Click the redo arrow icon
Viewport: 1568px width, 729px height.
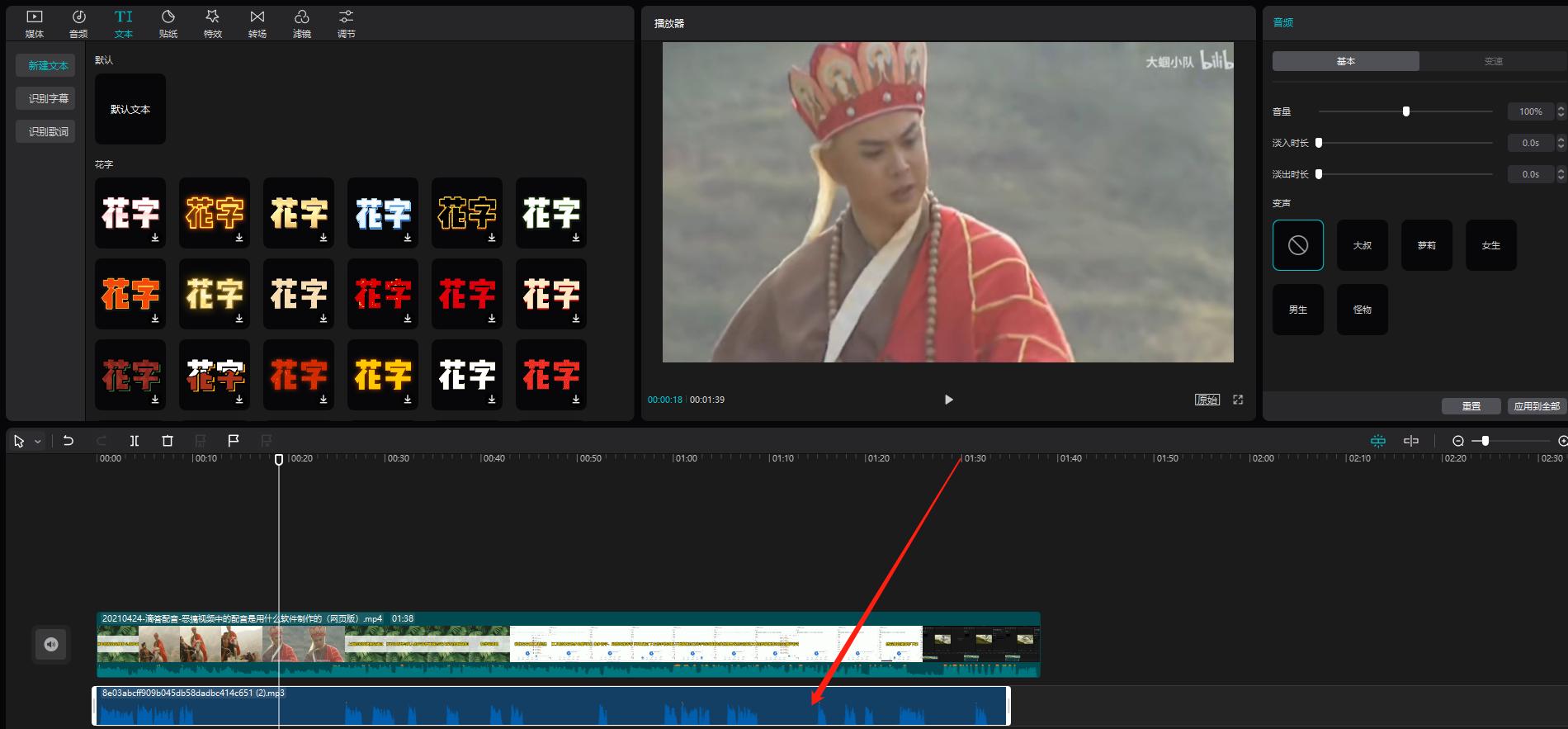point(102,441)
